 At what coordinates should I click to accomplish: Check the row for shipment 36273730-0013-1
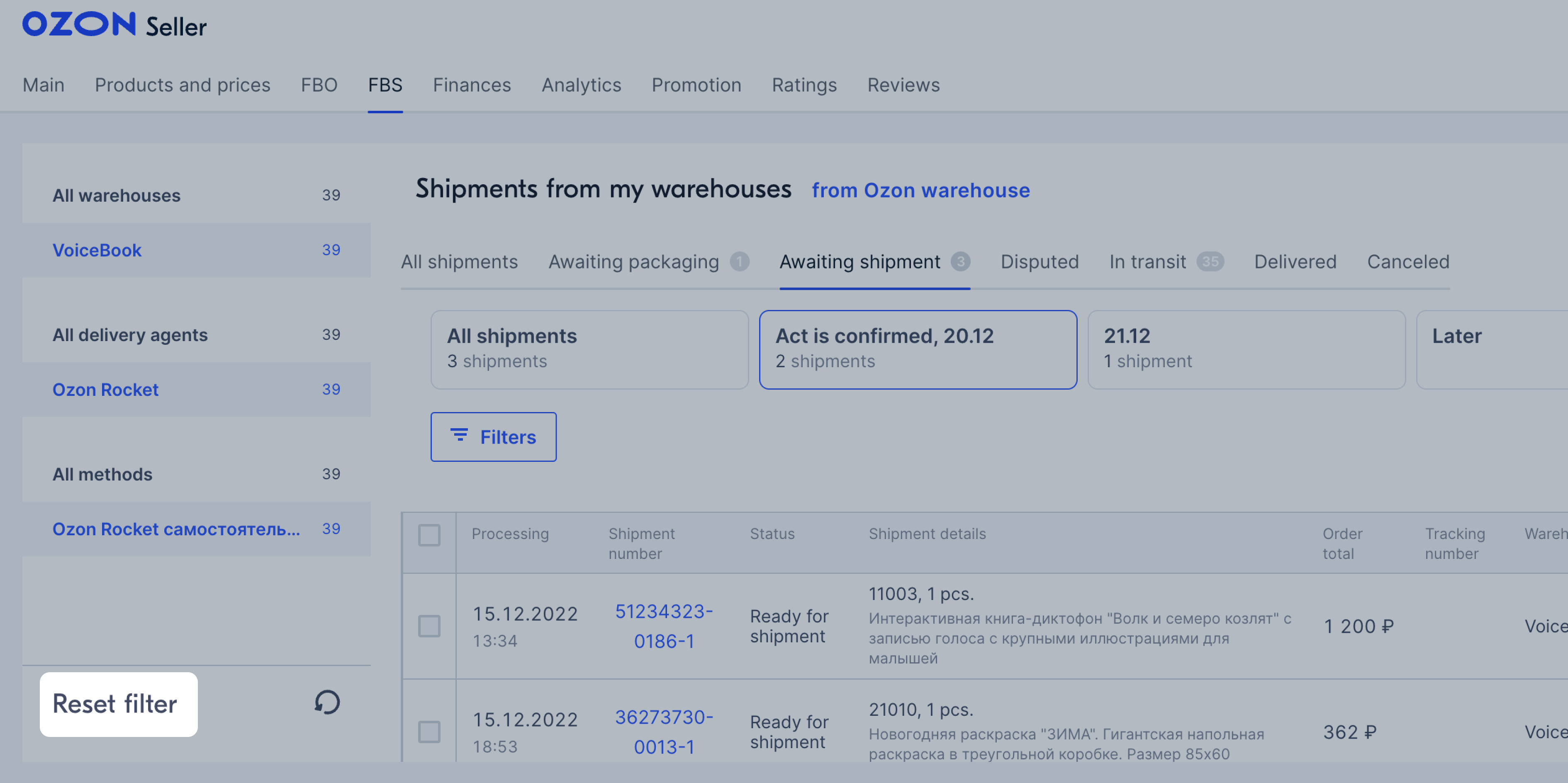click(429, 731)
